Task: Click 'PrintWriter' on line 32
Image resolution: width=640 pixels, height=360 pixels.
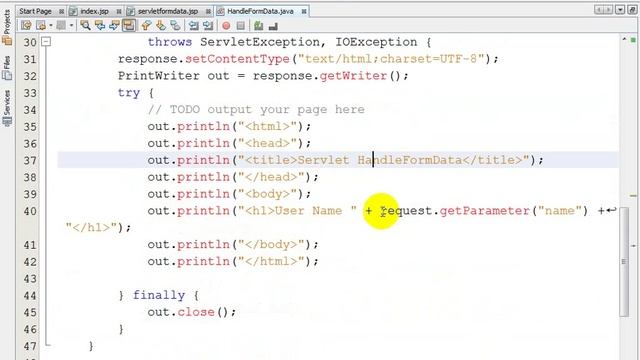Action: (x=159, y=76)
